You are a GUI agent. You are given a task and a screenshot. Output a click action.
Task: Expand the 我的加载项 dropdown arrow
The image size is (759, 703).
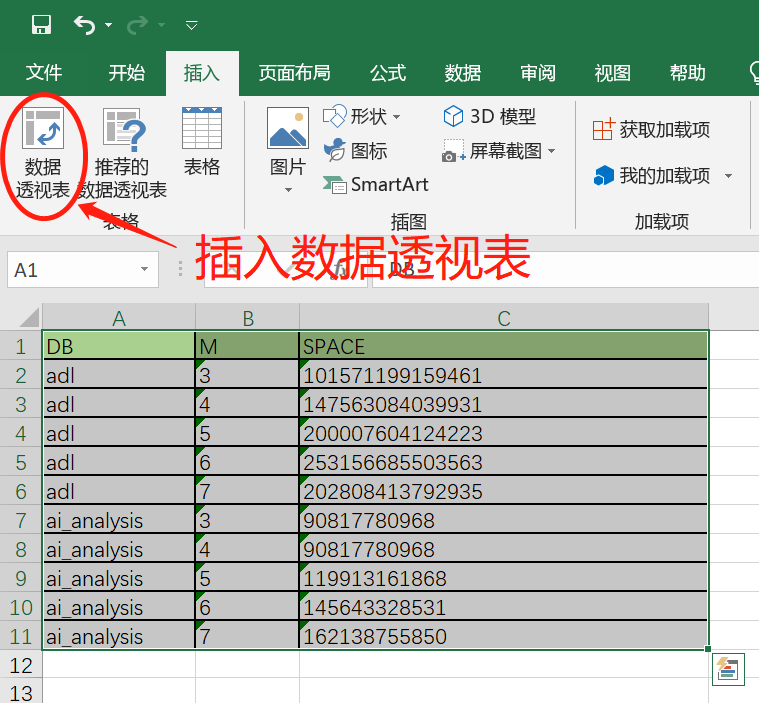(x=729, y=176)
